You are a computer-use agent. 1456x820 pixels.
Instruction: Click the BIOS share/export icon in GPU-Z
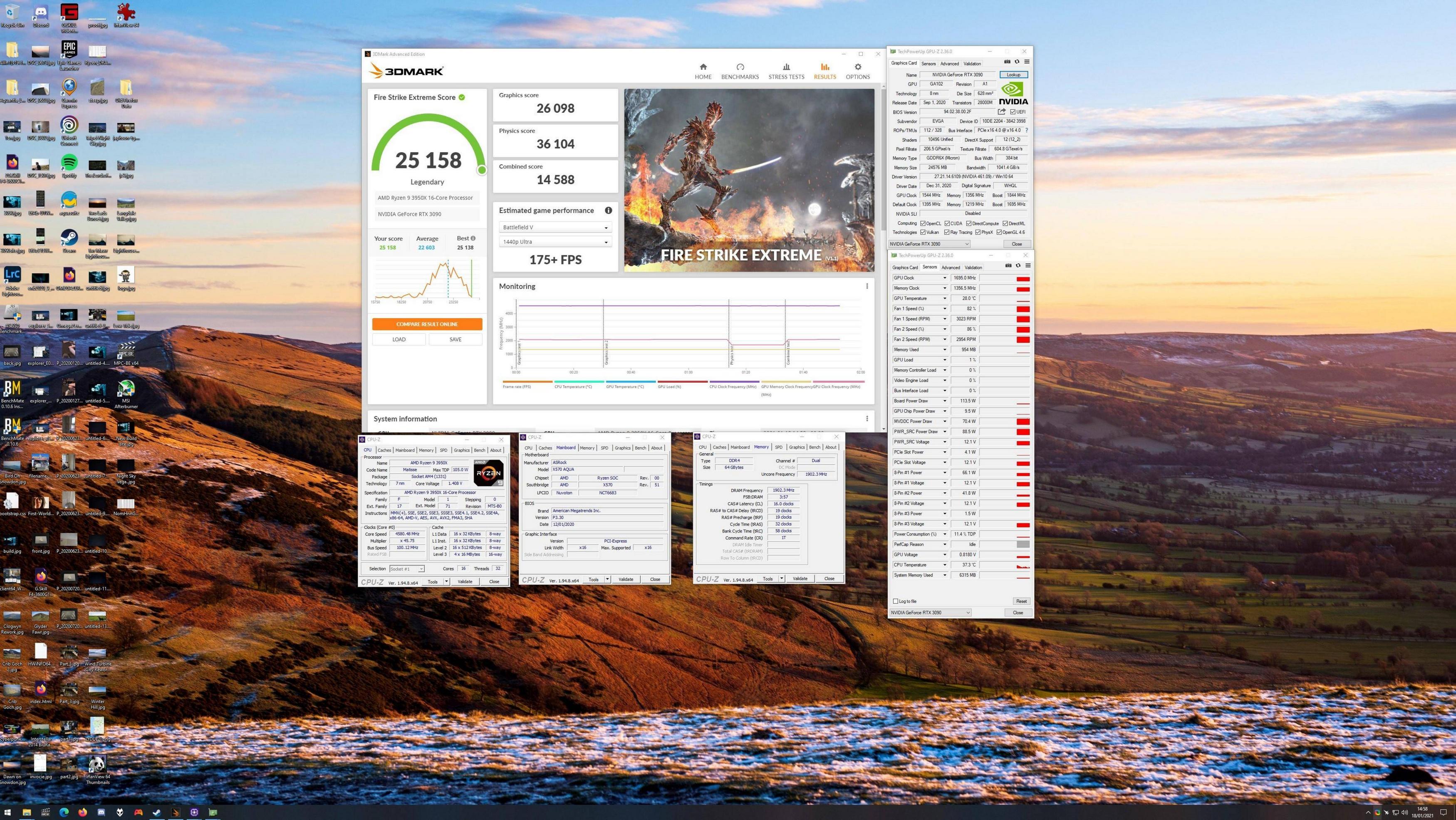click(1002, 111)
